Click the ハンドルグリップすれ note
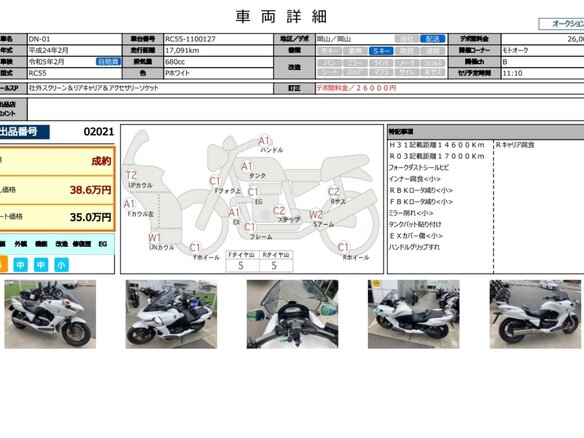This screenshot has height=438, width=584. pos(414,247)
